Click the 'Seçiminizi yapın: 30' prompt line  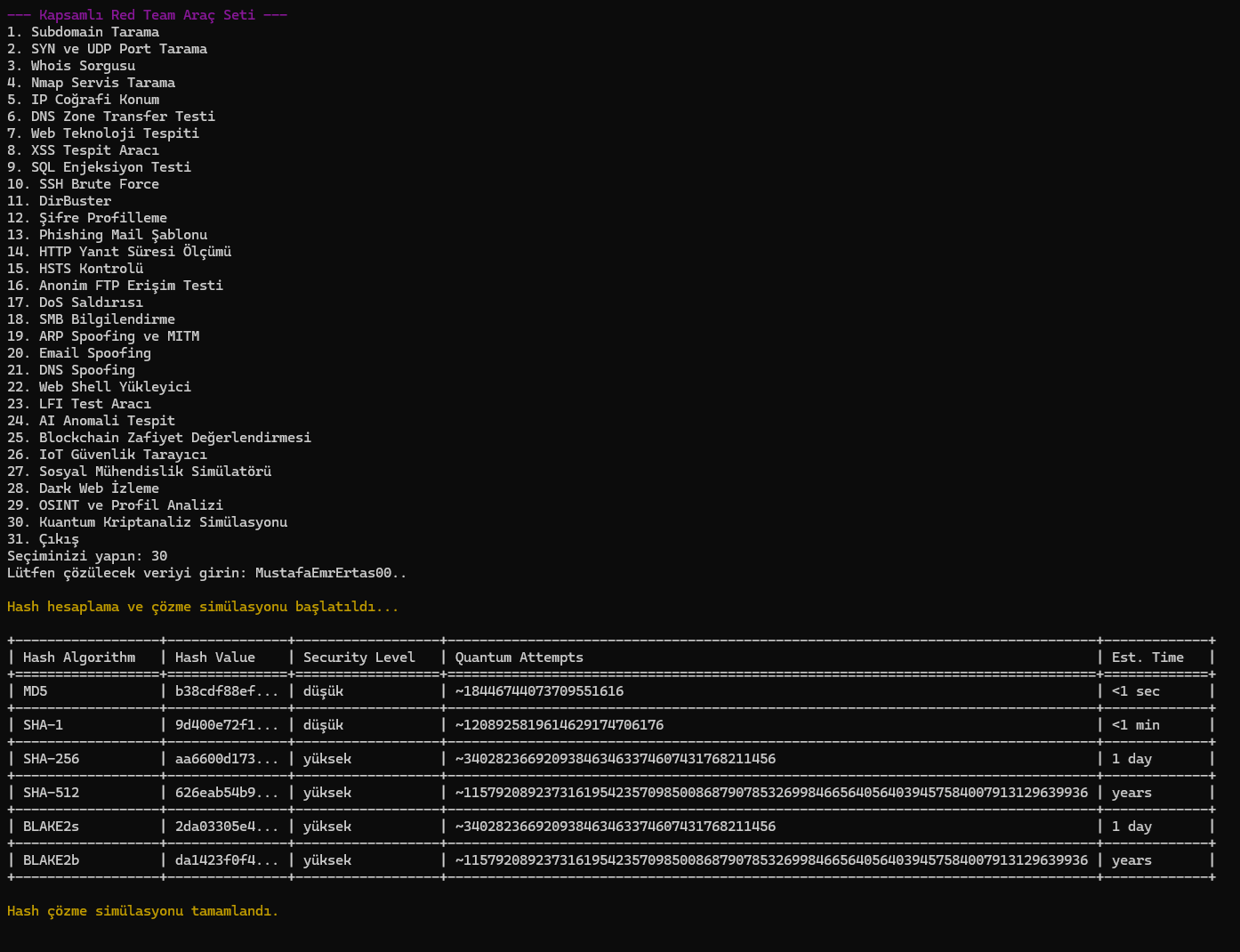click(87, 556)
